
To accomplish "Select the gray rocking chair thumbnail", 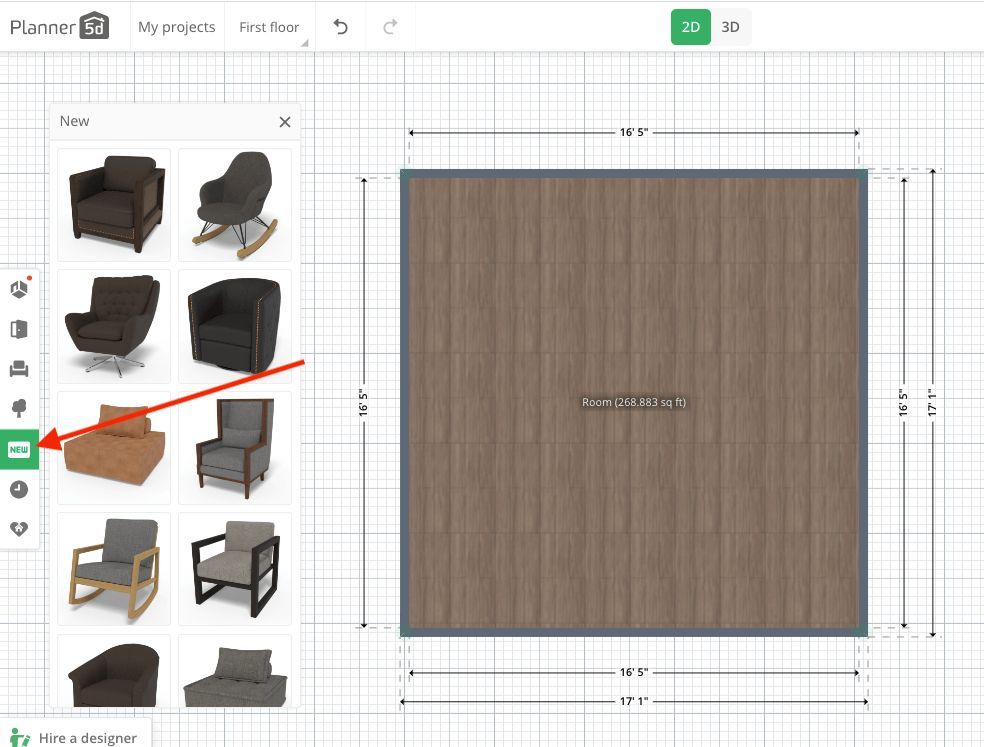I will click(235, 205).
